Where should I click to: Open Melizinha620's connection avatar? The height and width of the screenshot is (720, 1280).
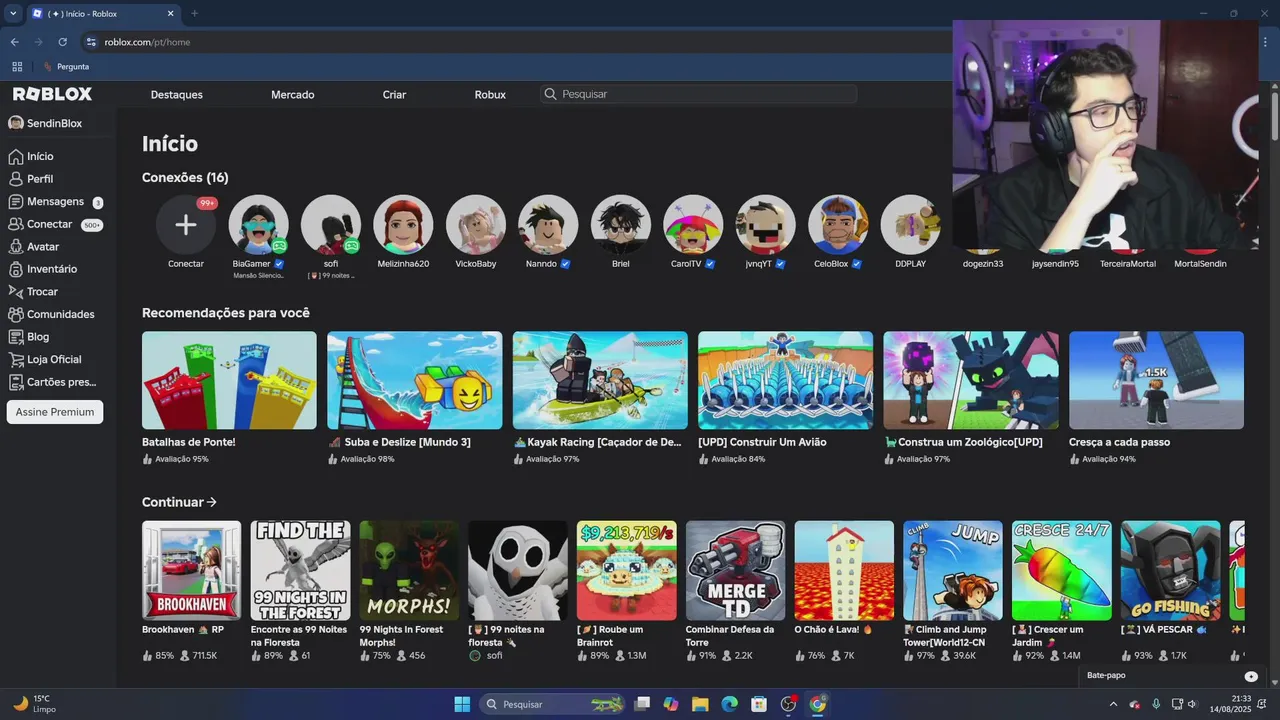click(403, 224)
